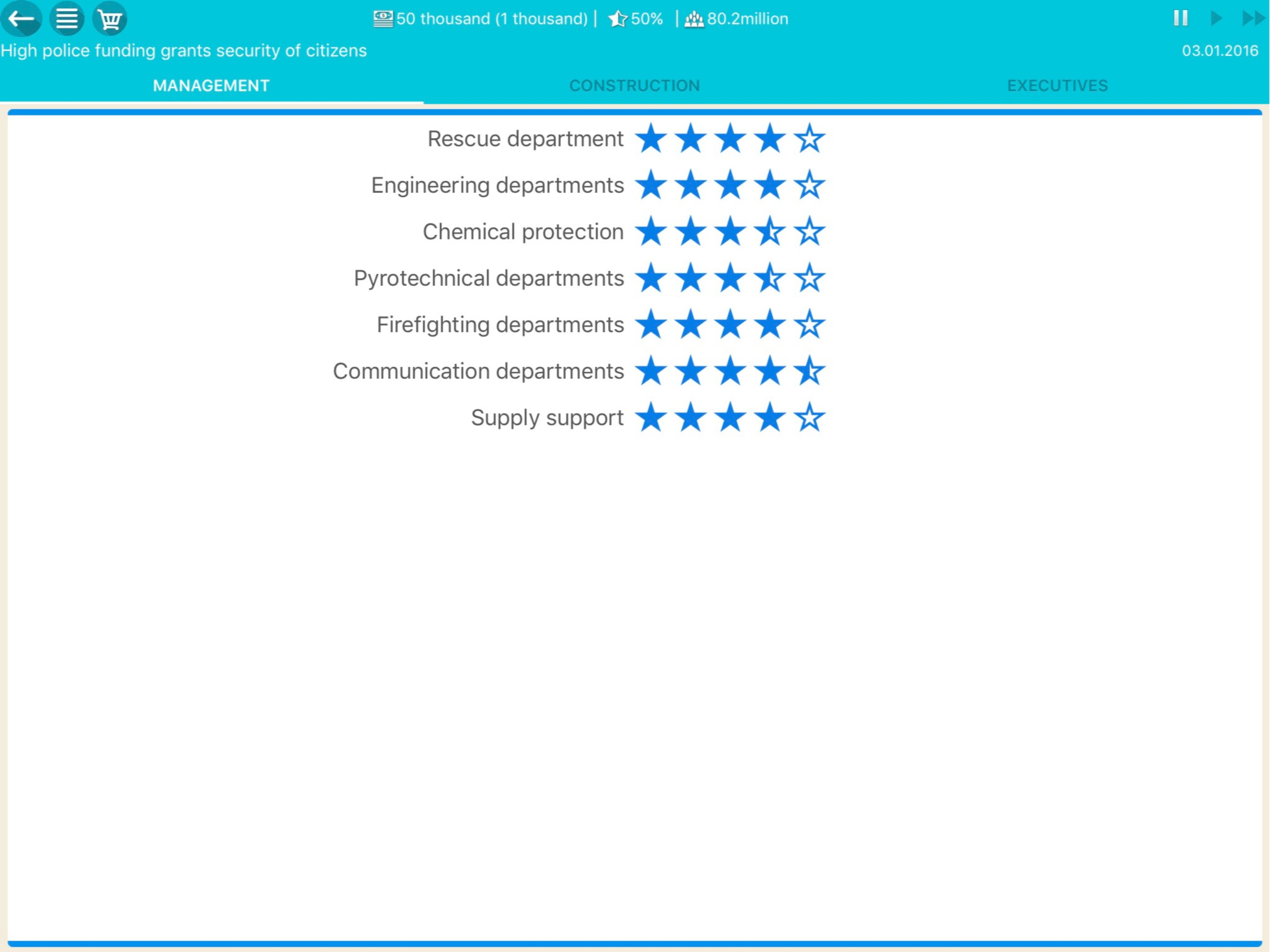Click the fifth empty star of Supply support
The width and height of the screenshot is (1270, 952).
pos(809,417)
